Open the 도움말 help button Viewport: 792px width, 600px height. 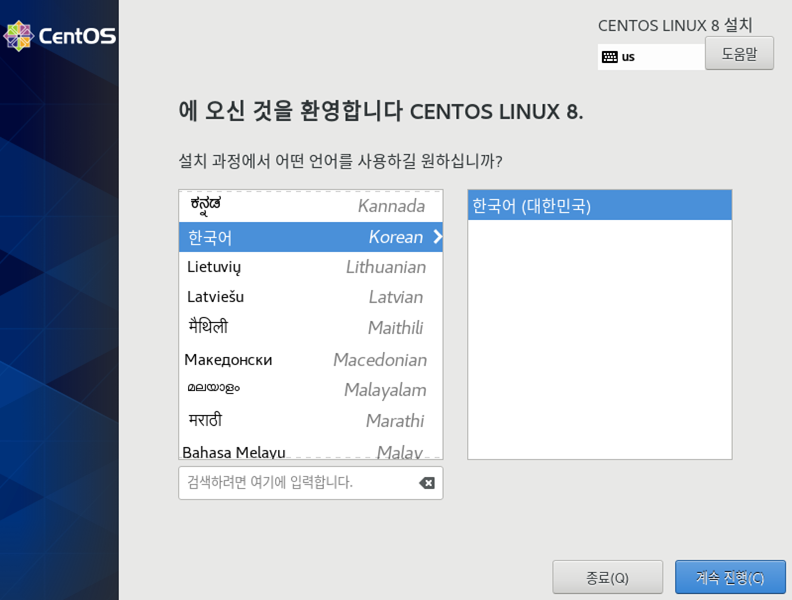(739, 54)
